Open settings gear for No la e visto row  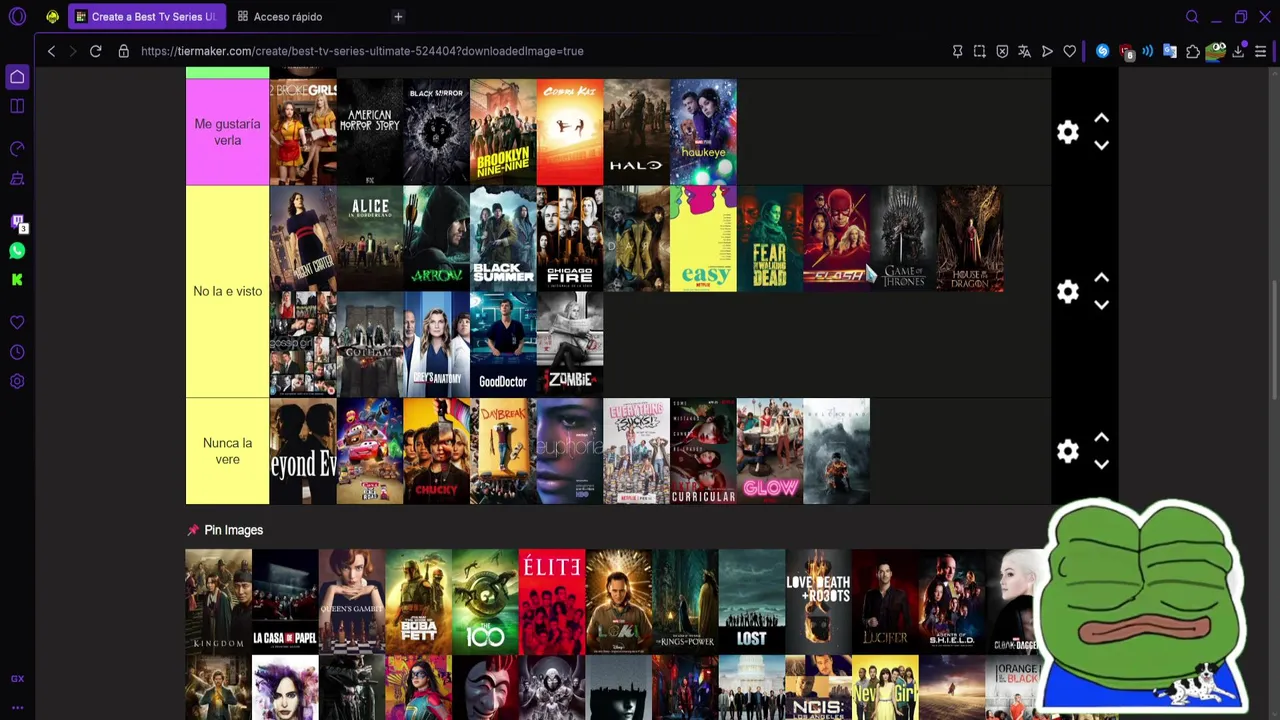(1068, 291)
